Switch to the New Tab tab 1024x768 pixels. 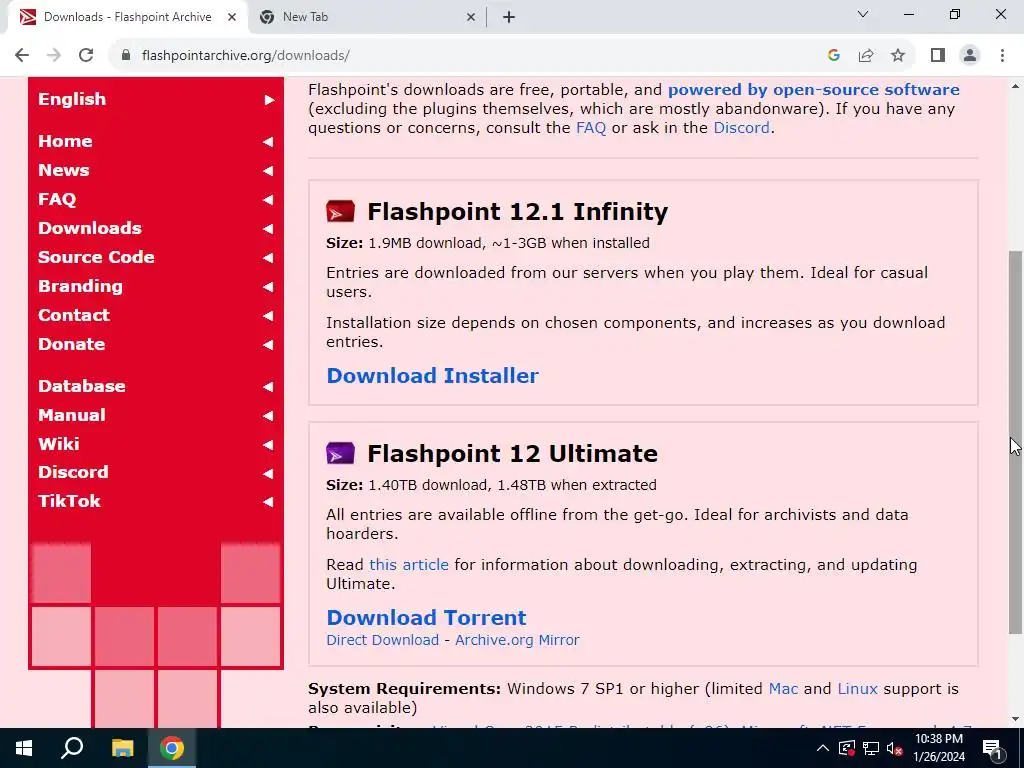(x=366, y=18)
